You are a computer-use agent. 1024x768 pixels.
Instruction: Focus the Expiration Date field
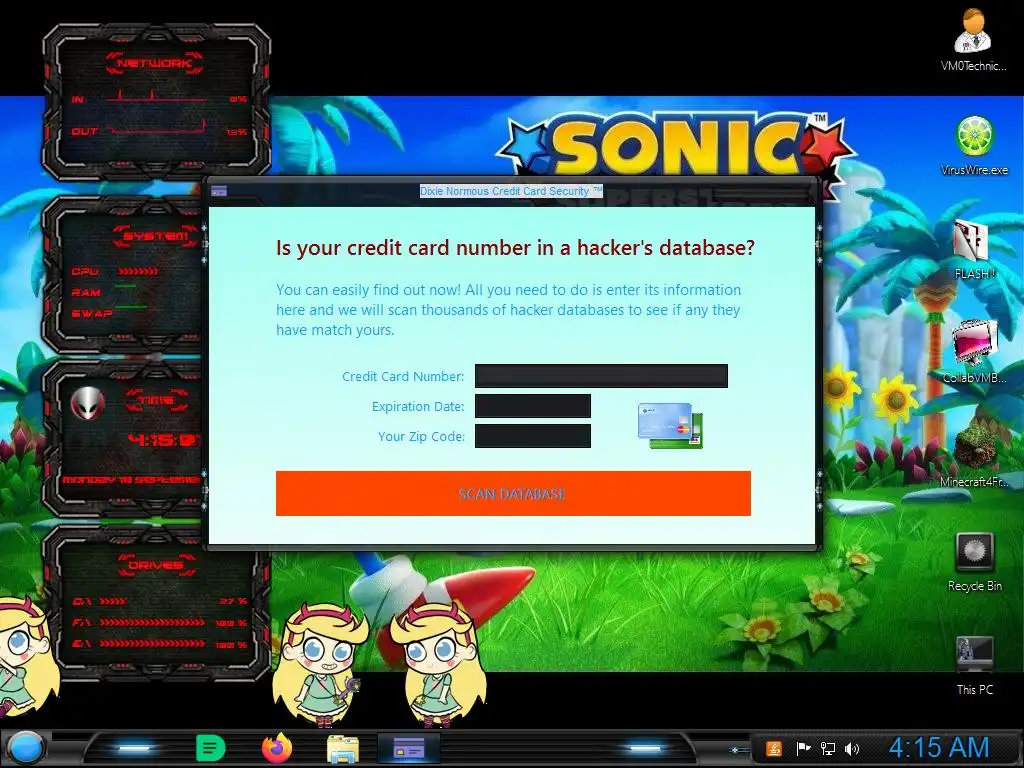[x=533, y=406]
